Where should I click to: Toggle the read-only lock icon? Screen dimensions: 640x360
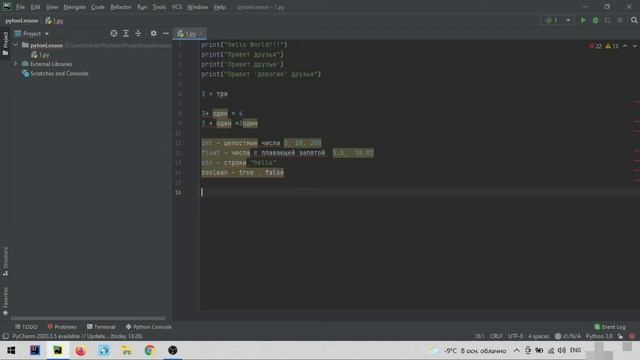tap(620, 336)
